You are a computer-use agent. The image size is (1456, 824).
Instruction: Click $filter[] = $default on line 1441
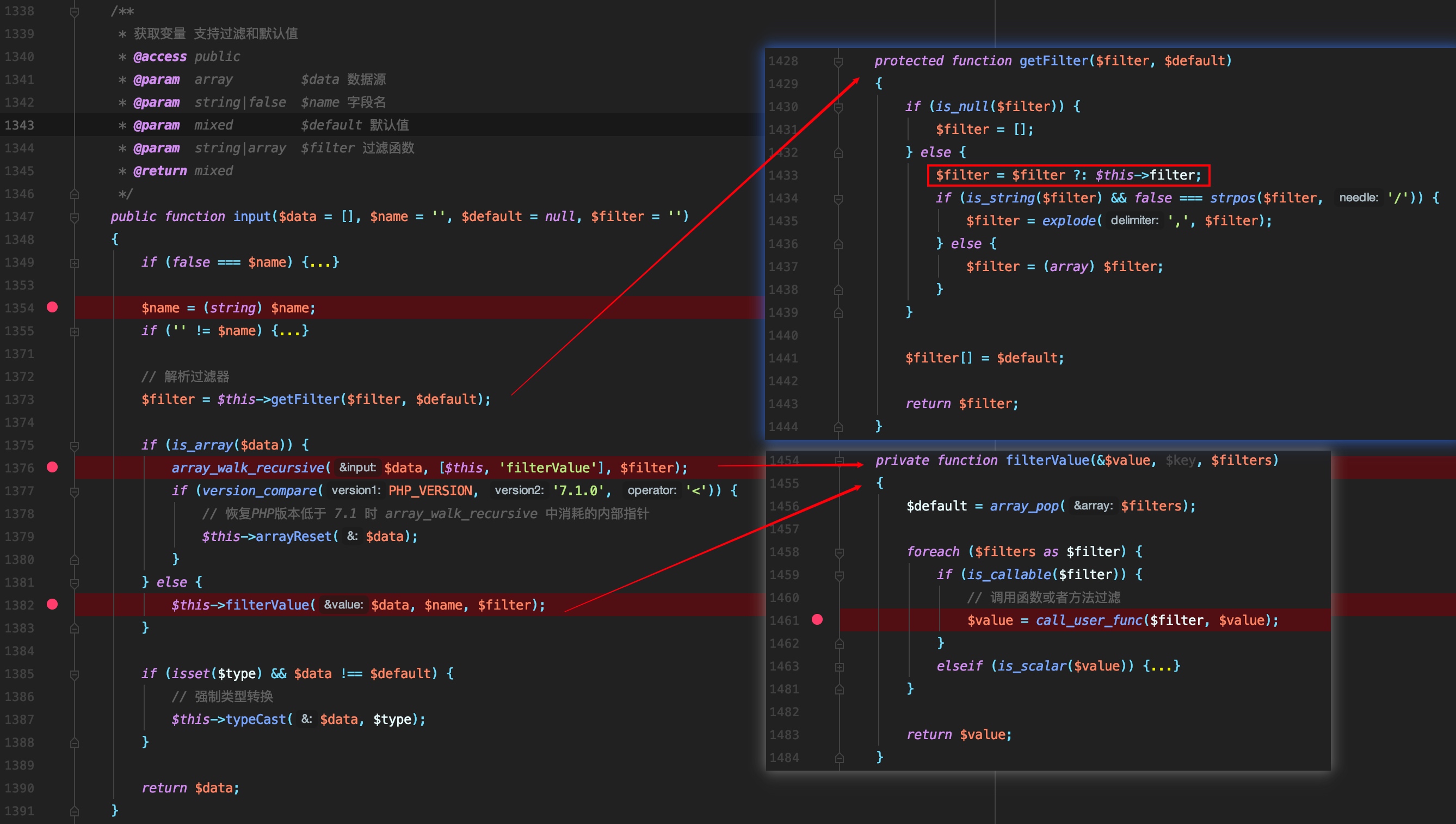tap(984, 358)
